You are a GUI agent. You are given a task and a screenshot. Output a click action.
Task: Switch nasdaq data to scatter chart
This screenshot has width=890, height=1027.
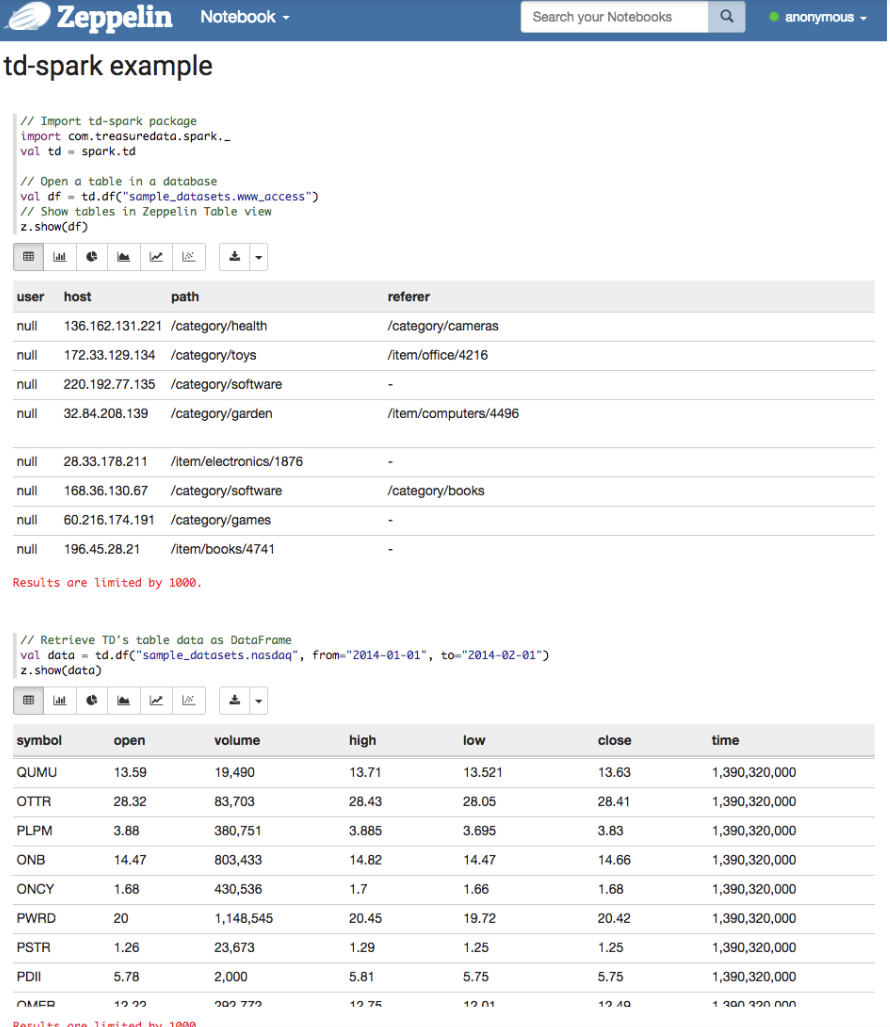click(x=188, y=701)
